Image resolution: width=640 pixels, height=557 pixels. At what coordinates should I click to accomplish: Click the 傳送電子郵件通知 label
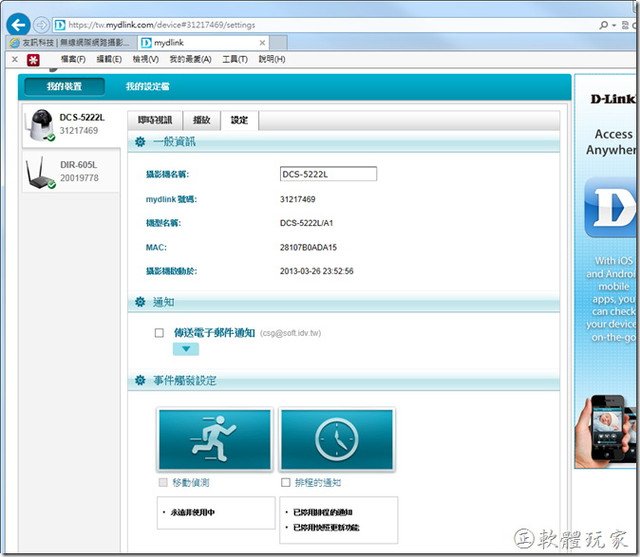coord(214,333)
